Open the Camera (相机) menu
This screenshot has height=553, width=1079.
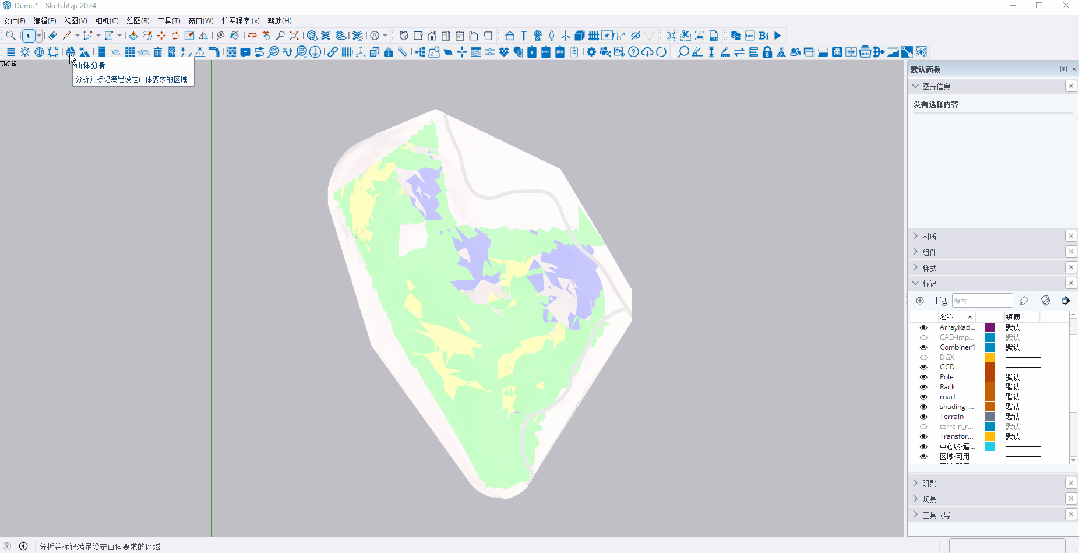click(x=106, y=20)
